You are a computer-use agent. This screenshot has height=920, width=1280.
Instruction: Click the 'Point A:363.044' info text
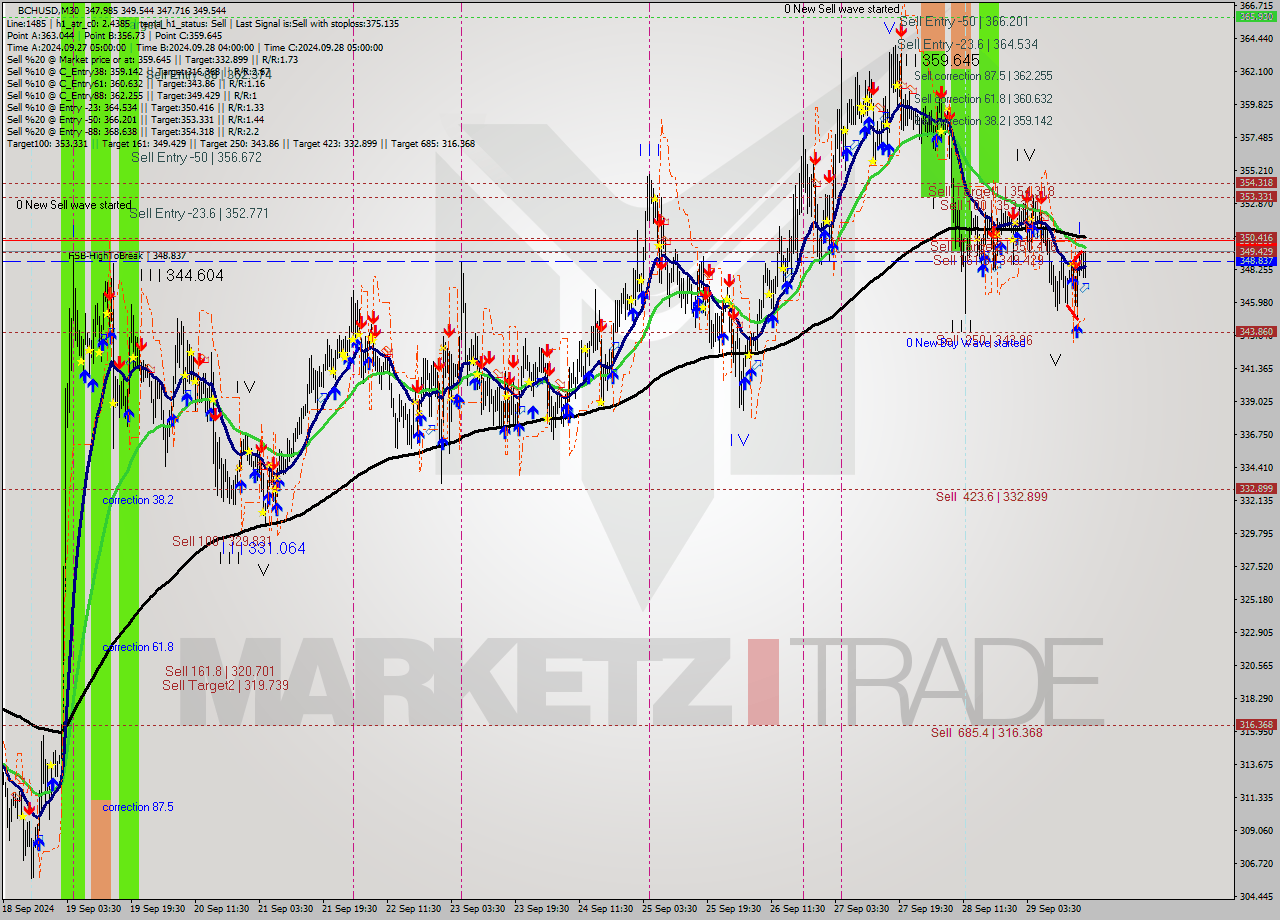pyautogui.click(x=41, y=35)
